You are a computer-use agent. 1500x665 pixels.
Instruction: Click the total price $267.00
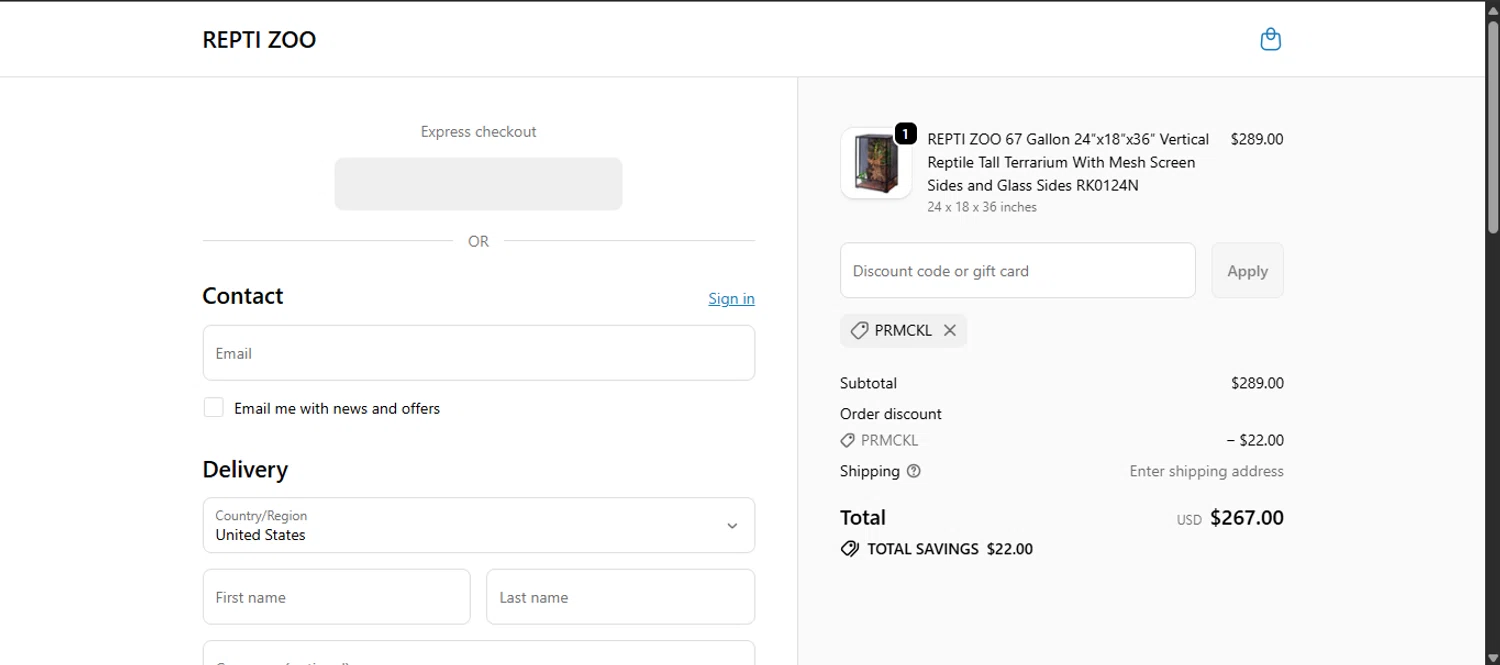pos(1246,518)
